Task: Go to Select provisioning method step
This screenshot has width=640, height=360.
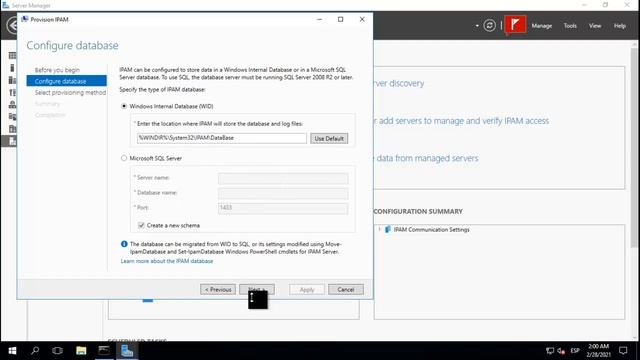Action: [x=70, y=93]
